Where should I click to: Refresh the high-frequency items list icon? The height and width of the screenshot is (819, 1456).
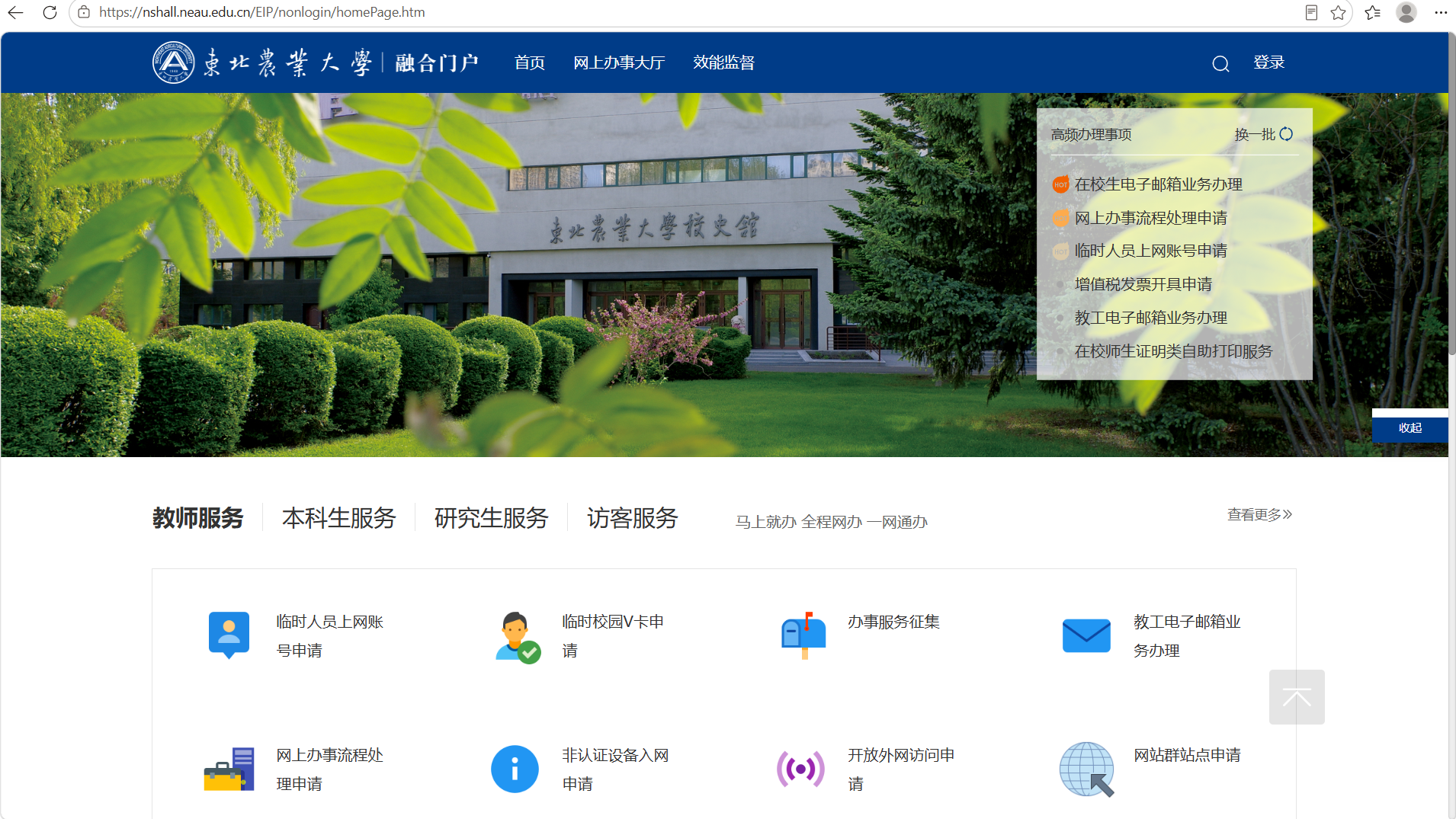1287,134
